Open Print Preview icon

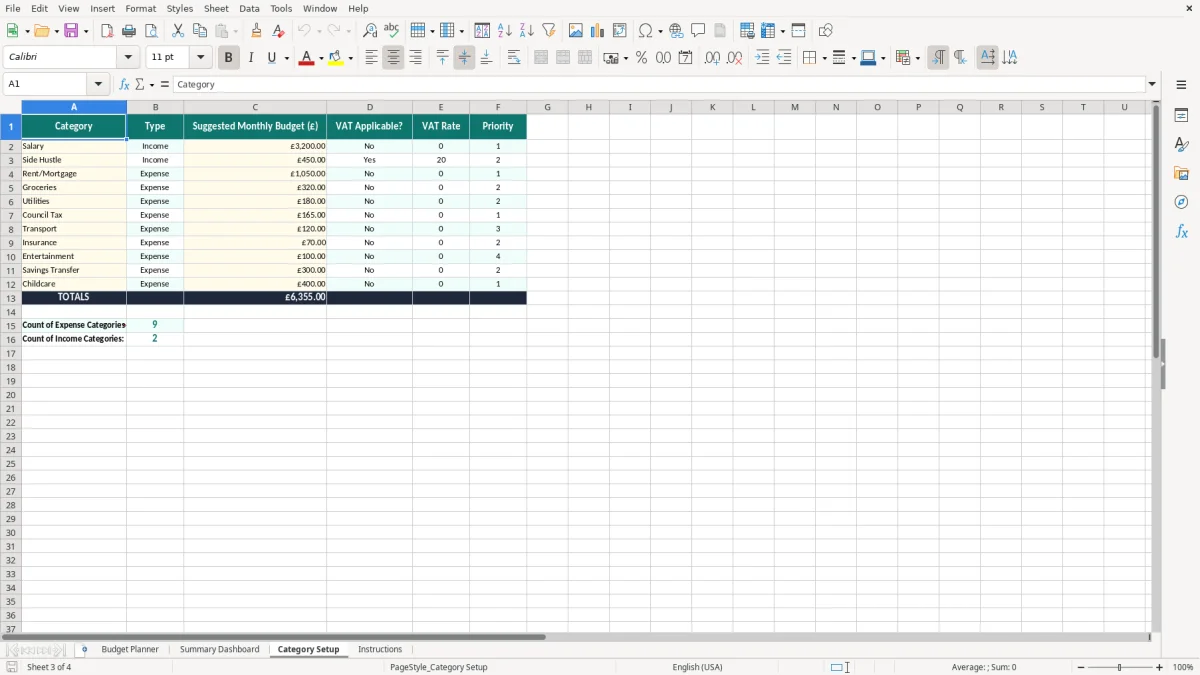(151, 31)
